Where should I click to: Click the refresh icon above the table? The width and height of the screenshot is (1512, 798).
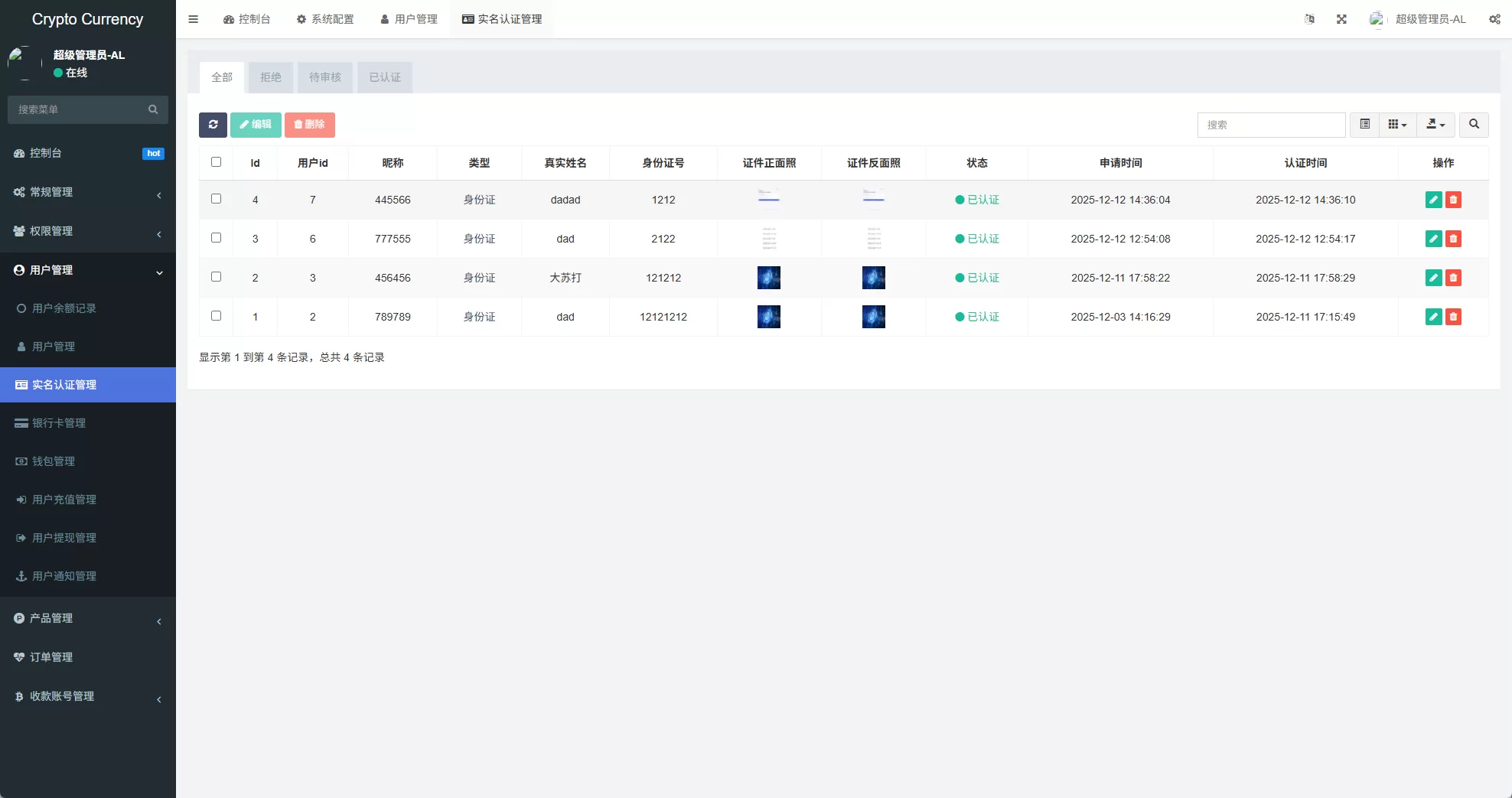213,124
